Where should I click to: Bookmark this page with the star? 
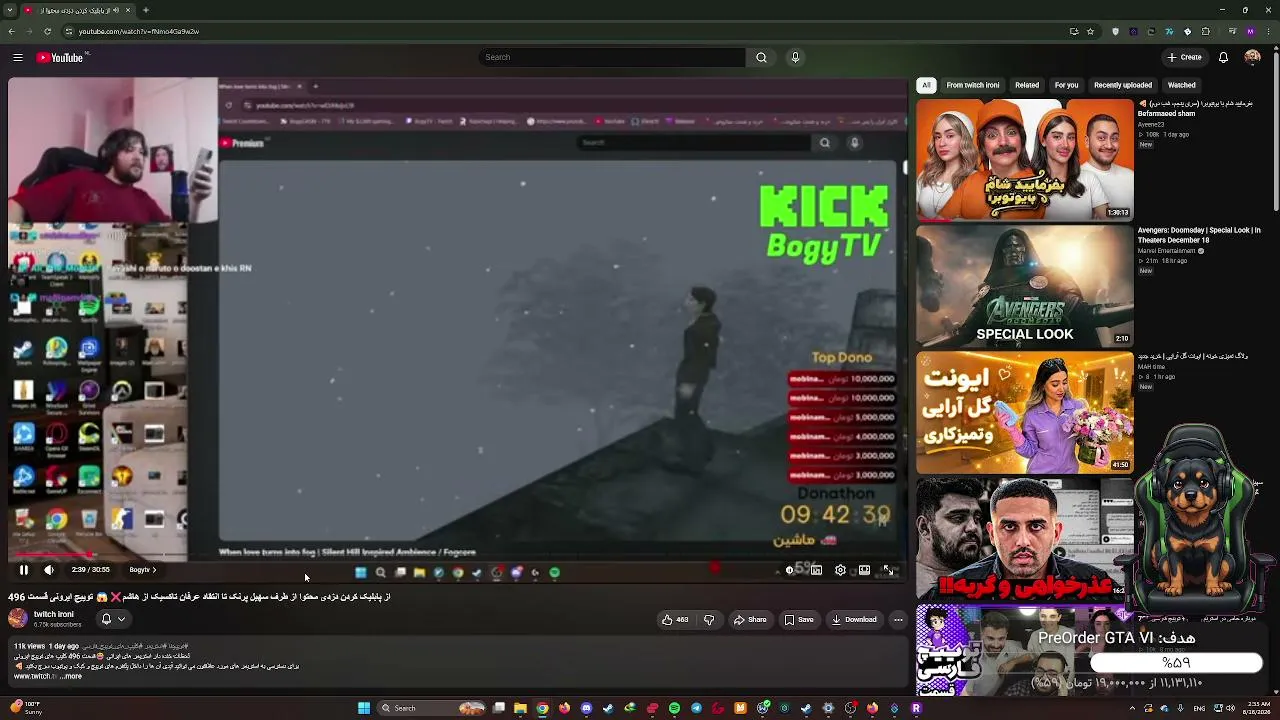pyautogui.click(x=1091, y=31)
